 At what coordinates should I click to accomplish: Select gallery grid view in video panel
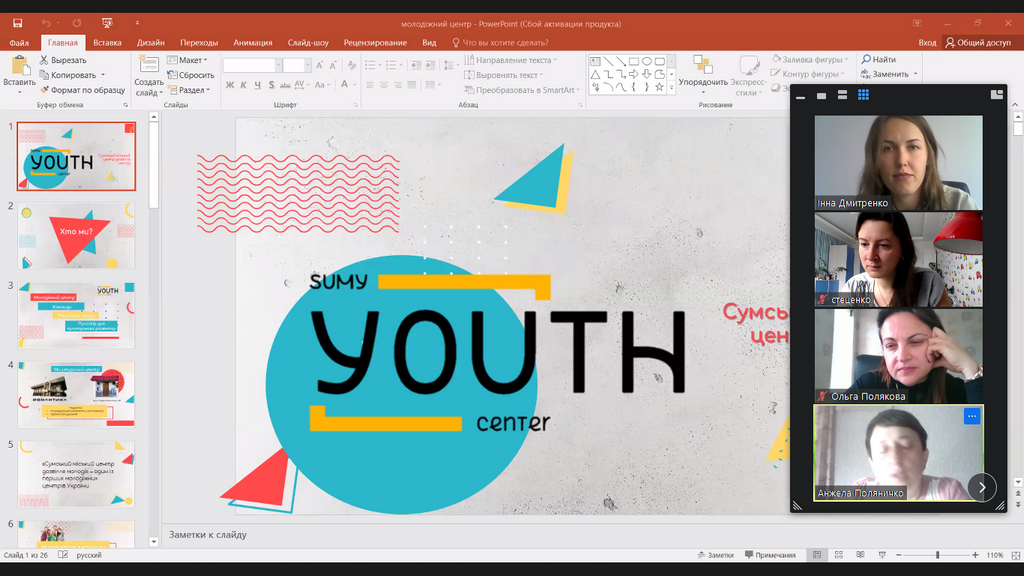tap(863, 95)
